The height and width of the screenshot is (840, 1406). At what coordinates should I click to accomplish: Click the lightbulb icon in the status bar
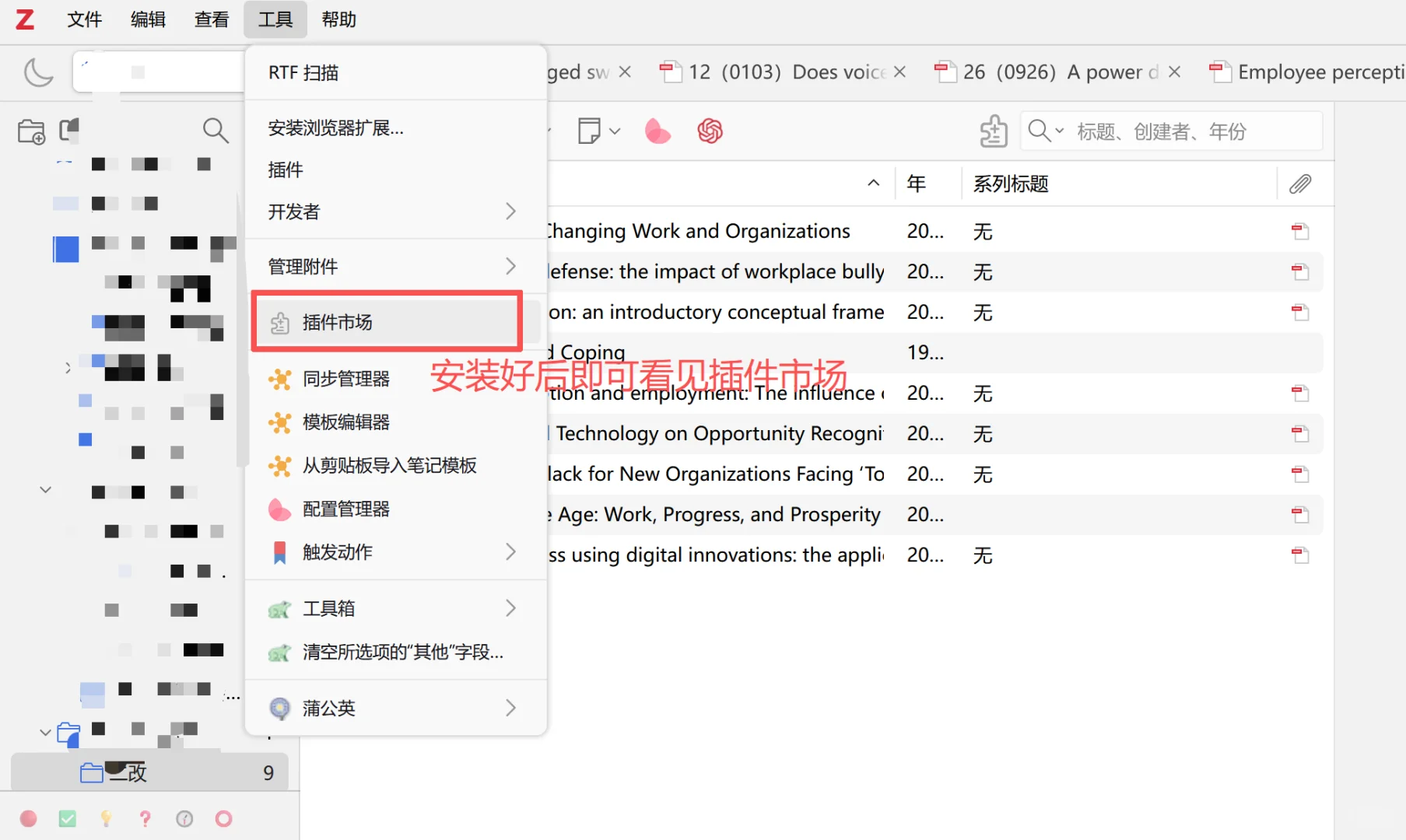coord(107,818)
